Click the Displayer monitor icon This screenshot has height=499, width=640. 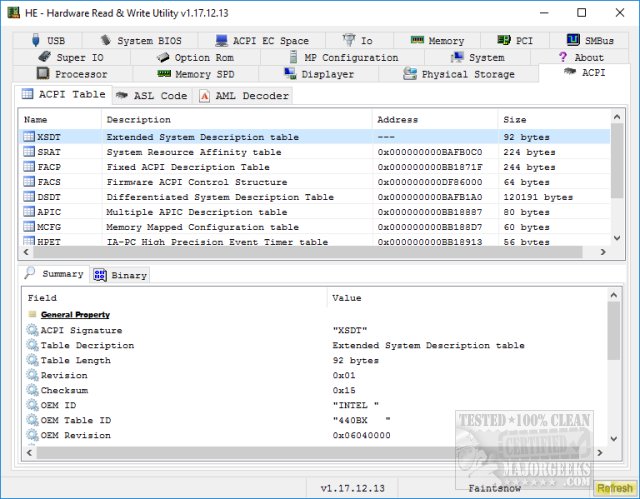point(290,73)
